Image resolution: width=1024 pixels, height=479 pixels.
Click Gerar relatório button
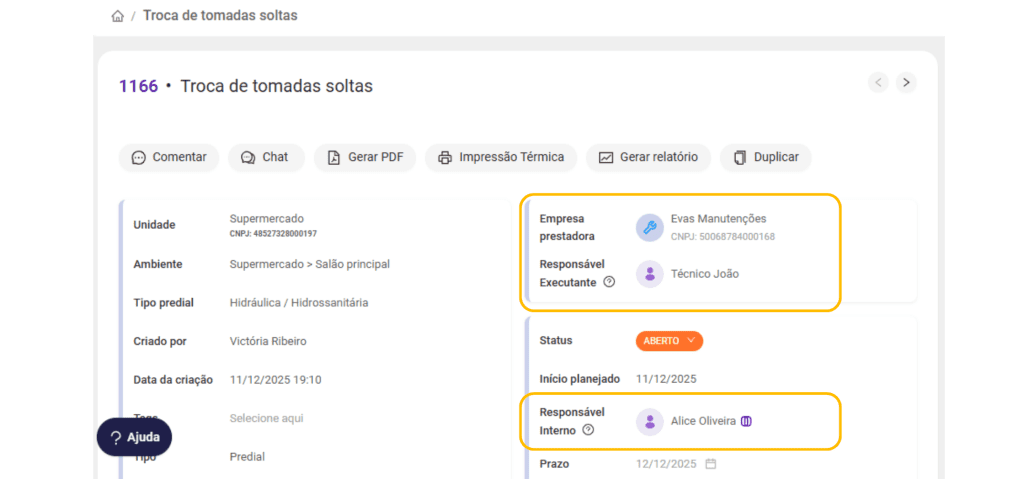coord(648,157)
